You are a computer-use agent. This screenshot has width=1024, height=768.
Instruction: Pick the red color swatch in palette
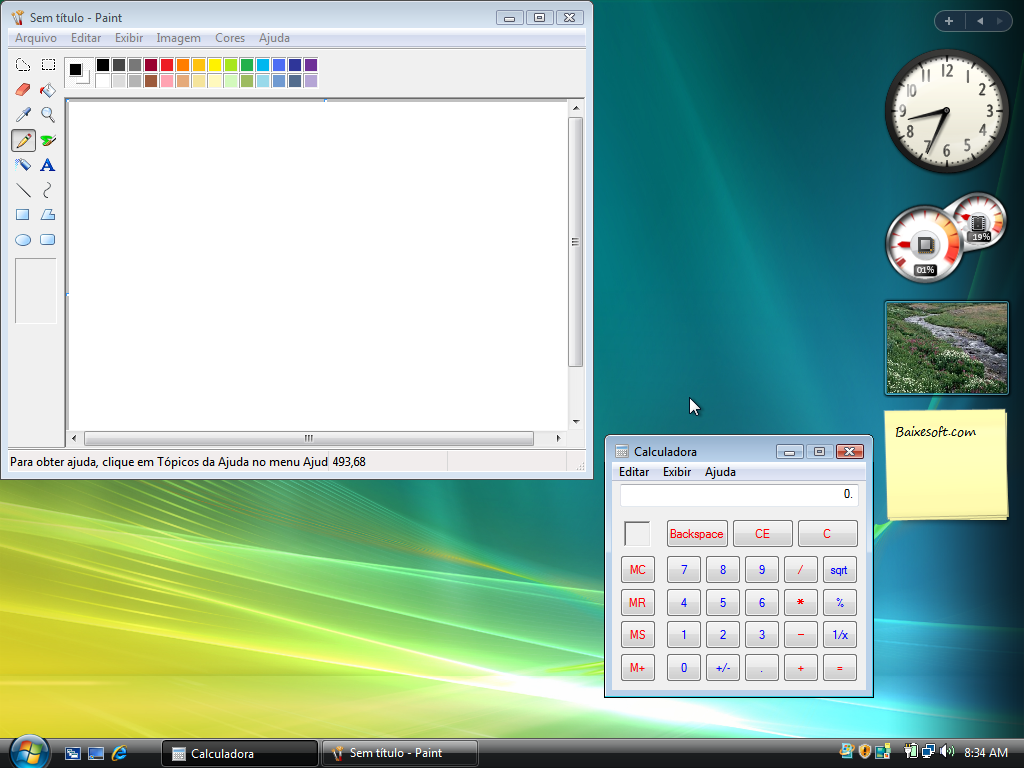click(167, 65)
